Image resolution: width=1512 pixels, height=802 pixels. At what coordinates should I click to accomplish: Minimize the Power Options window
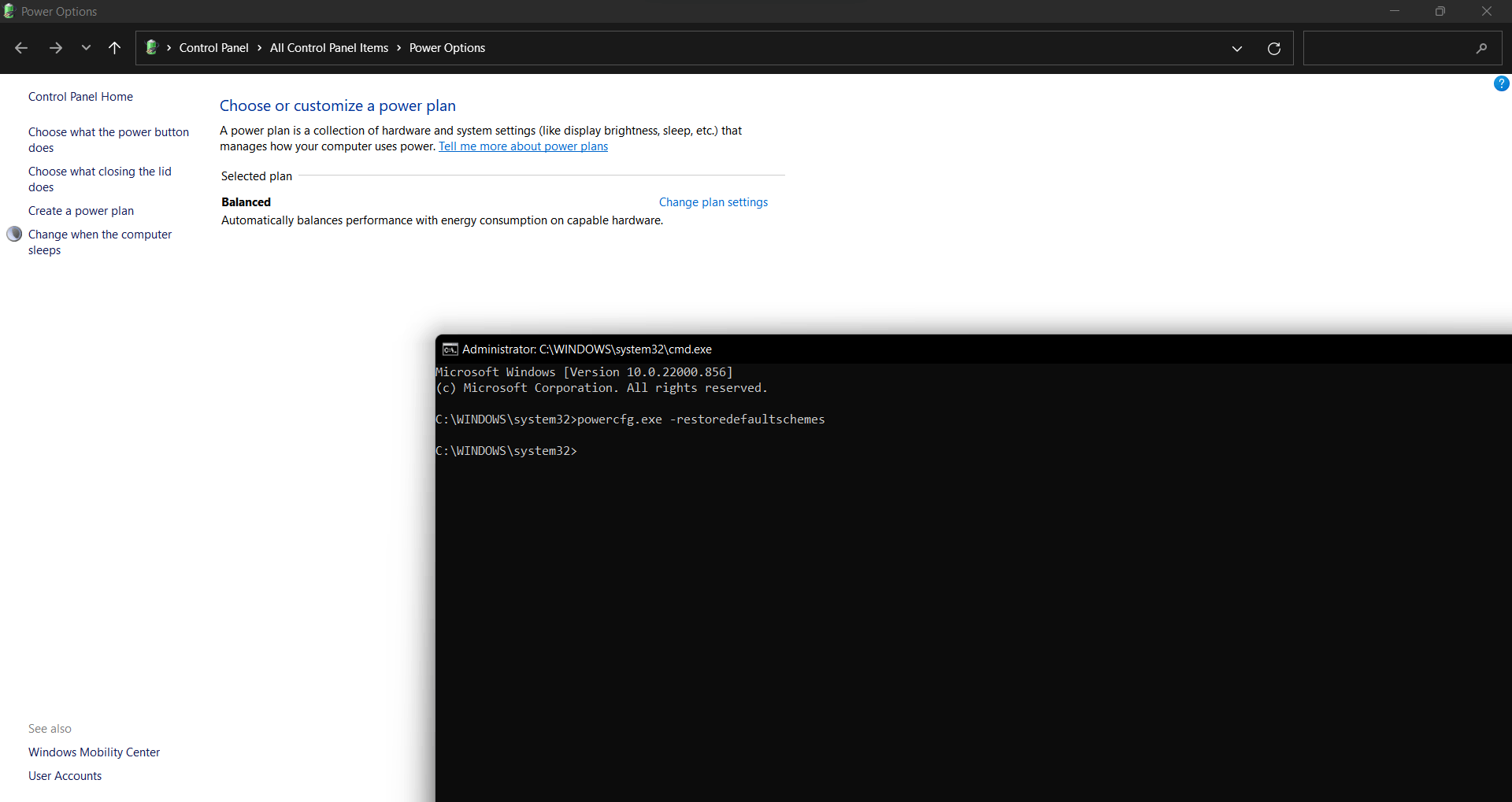click(x=1395, y=11)
